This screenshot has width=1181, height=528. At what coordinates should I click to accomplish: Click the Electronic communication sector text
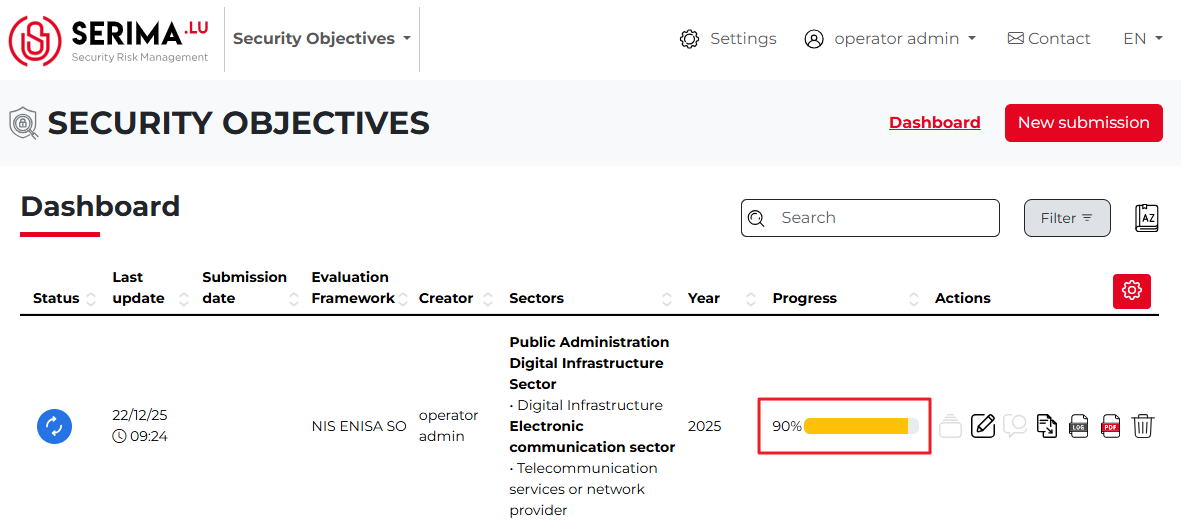[592, 437]
